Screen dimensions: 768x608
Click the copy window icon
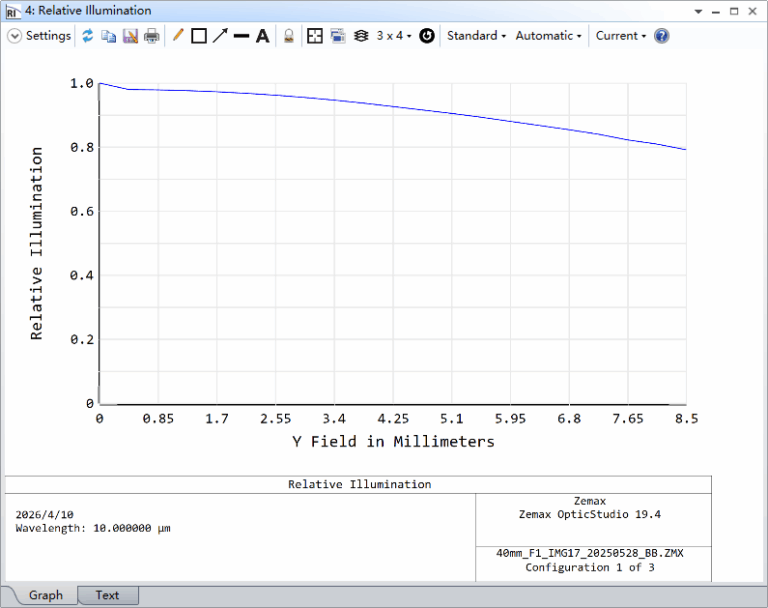(x=109, y=36)
